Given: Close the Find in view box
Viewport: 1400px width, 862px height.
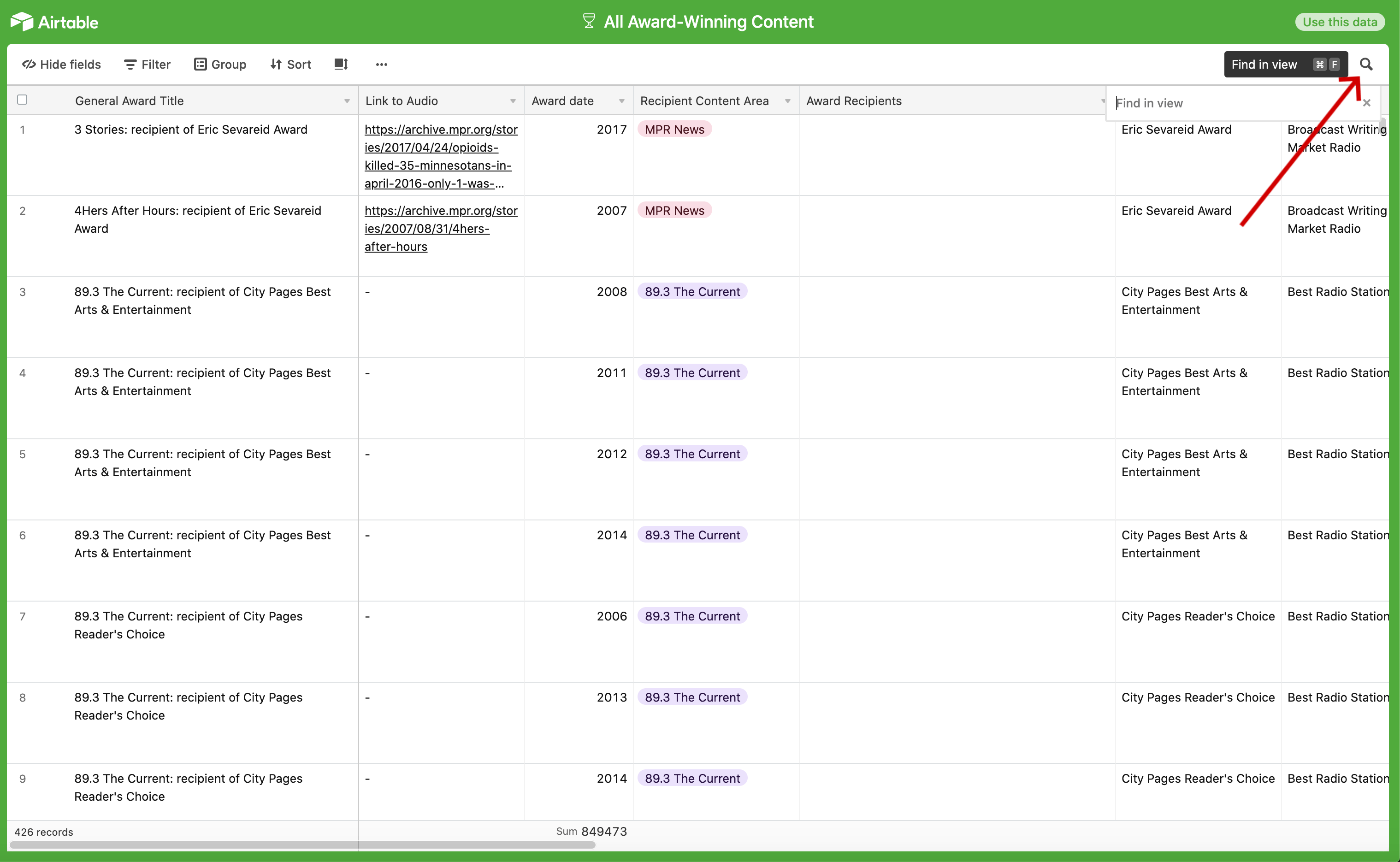Looking at the screenshot, I should (1366, 103).
